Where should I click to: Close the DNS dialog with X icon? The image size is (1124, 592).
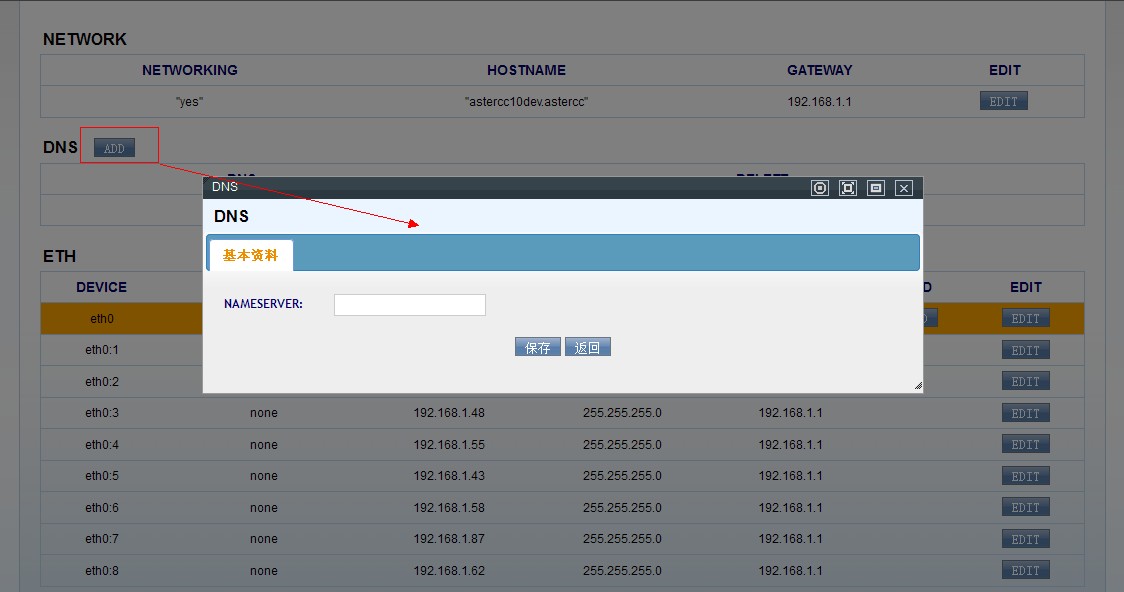coord(904,188)
